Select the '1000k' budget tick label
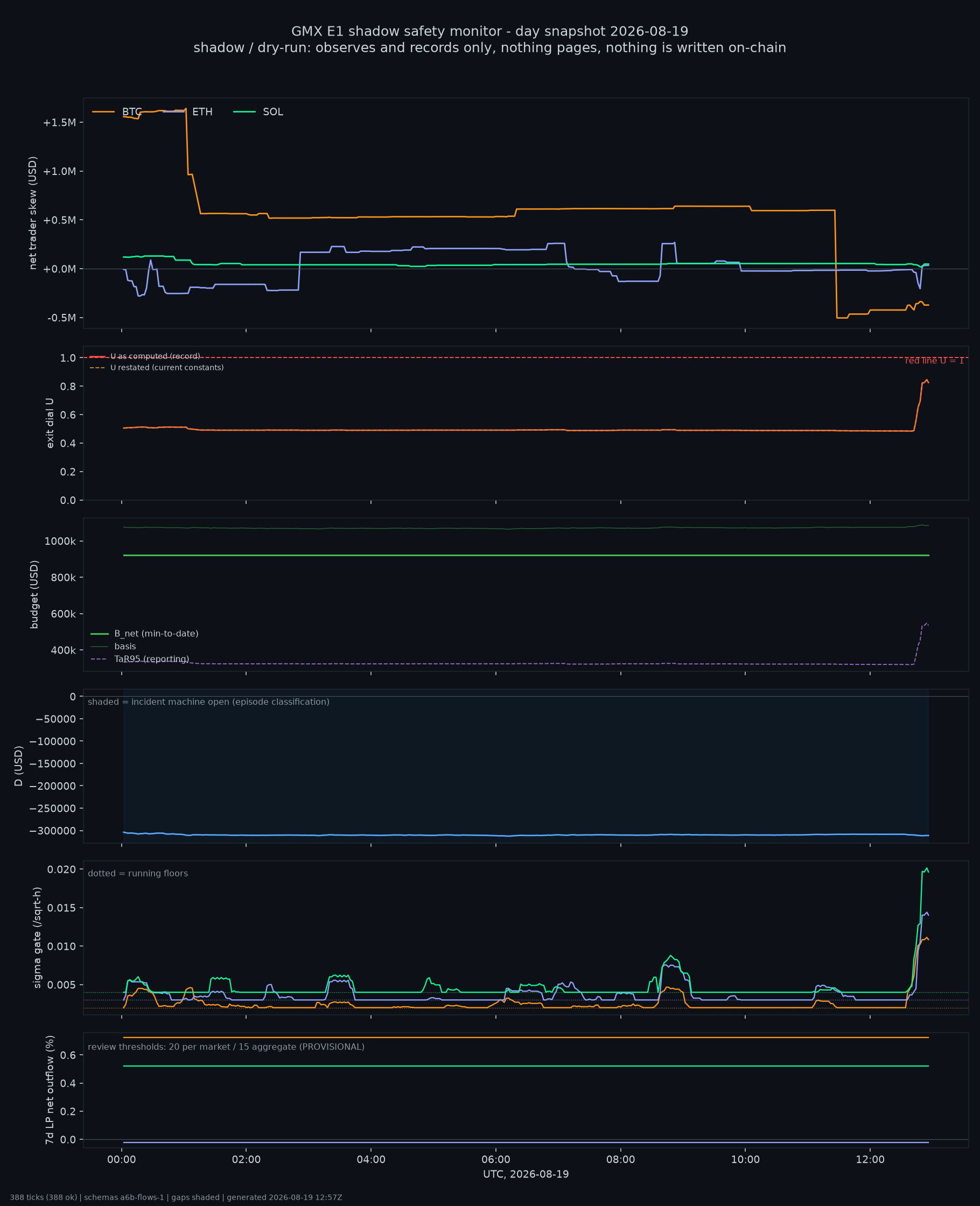This screenshot has width=980, height=1206. (x=60, y=541)
